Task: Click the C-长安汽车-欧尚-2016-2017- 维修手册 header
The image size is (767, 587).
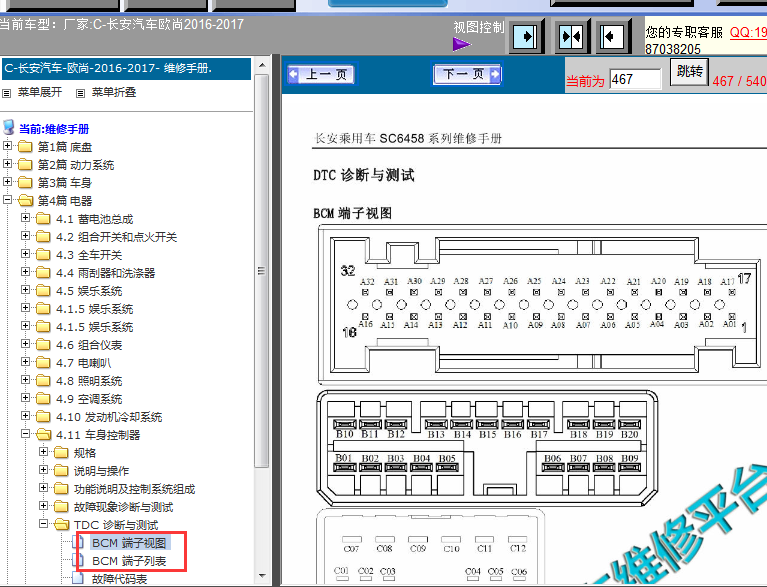Action: click(126, 68)
